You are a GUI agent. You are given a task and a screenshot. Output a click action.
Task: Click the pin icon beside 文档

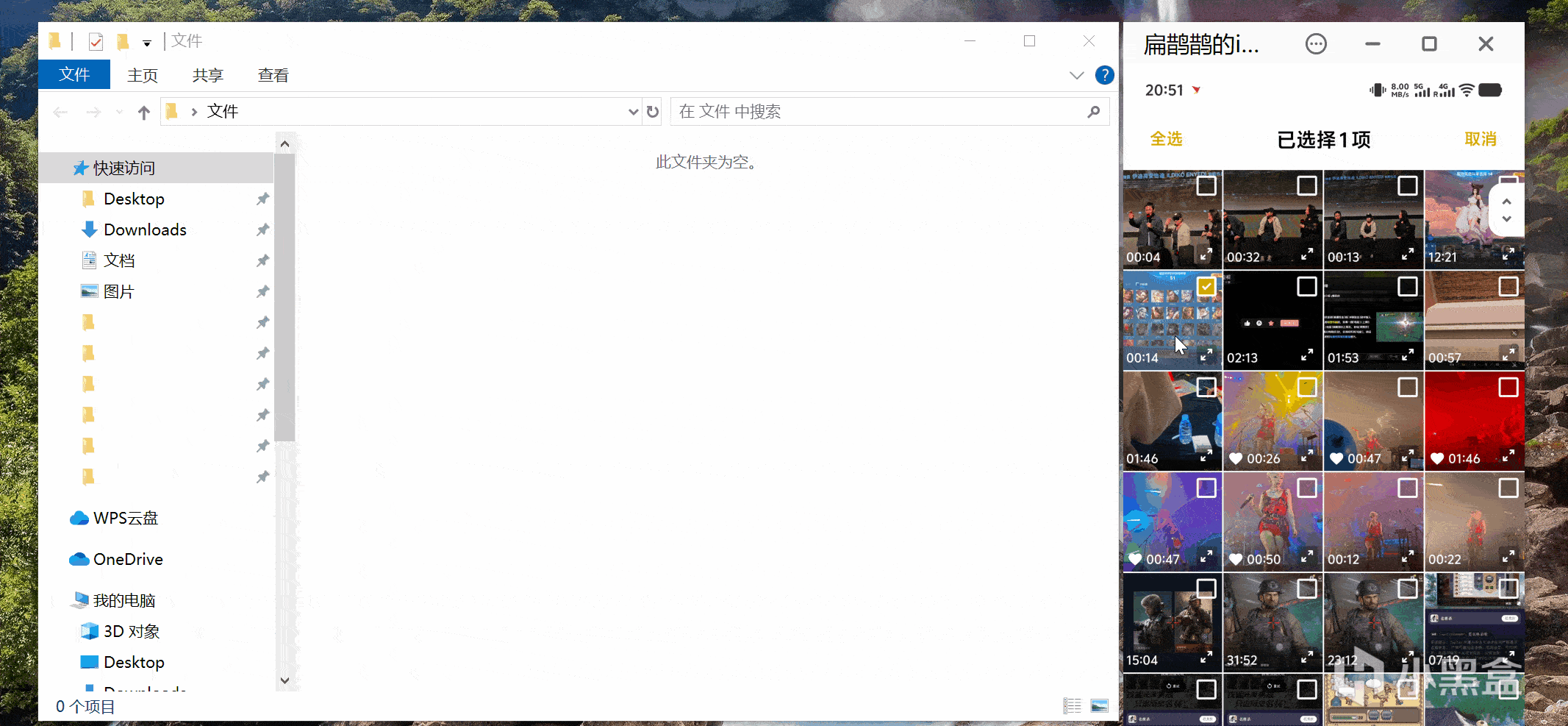(x=262, y=260)
